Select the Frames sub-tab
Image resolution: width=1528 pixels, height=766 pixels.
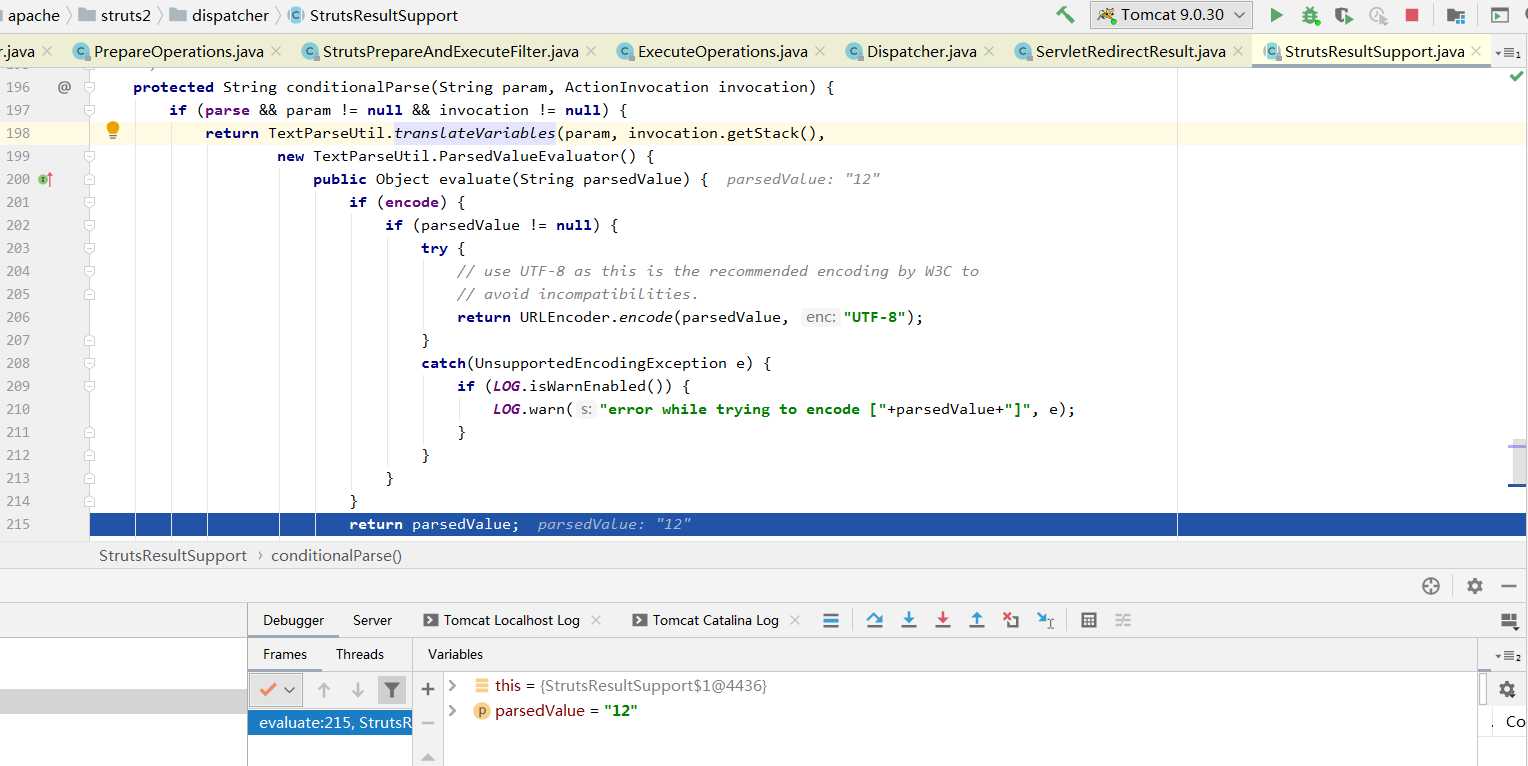(x=285, y=654)
